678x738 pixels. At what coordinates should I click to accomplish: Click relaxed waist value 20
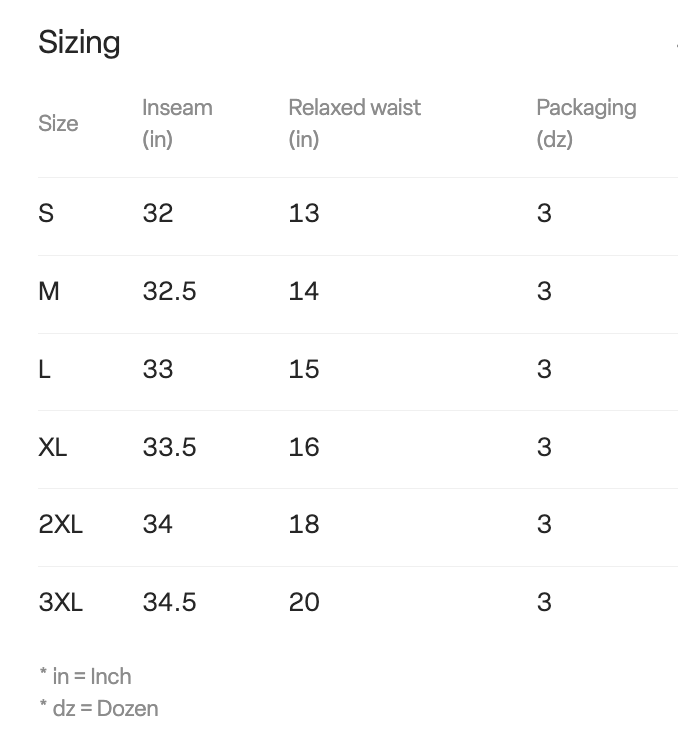click(304, 602)
